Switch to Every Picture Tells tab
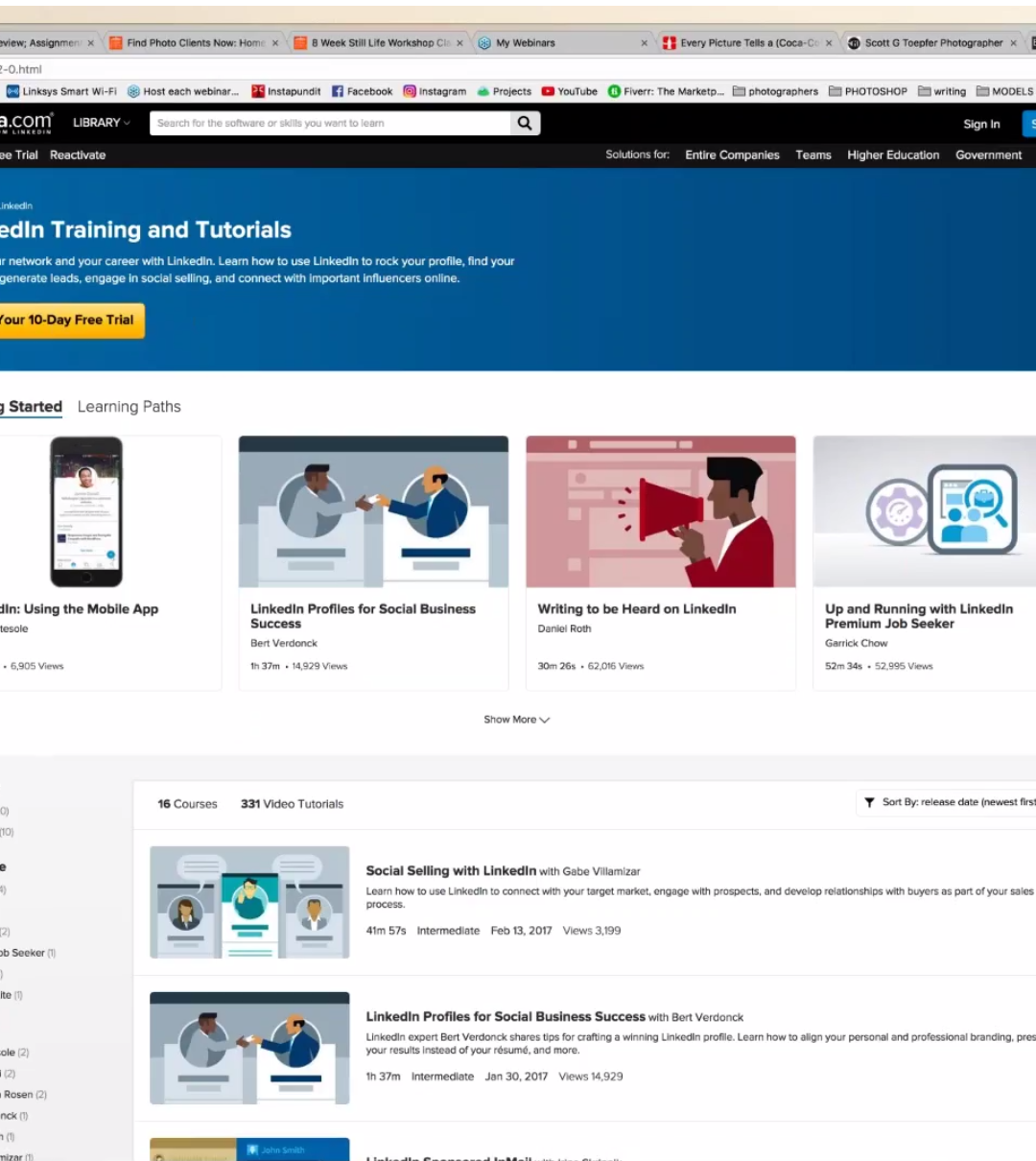Image resolution: width=1036 pixels, height=1161 pixels. 749,43
